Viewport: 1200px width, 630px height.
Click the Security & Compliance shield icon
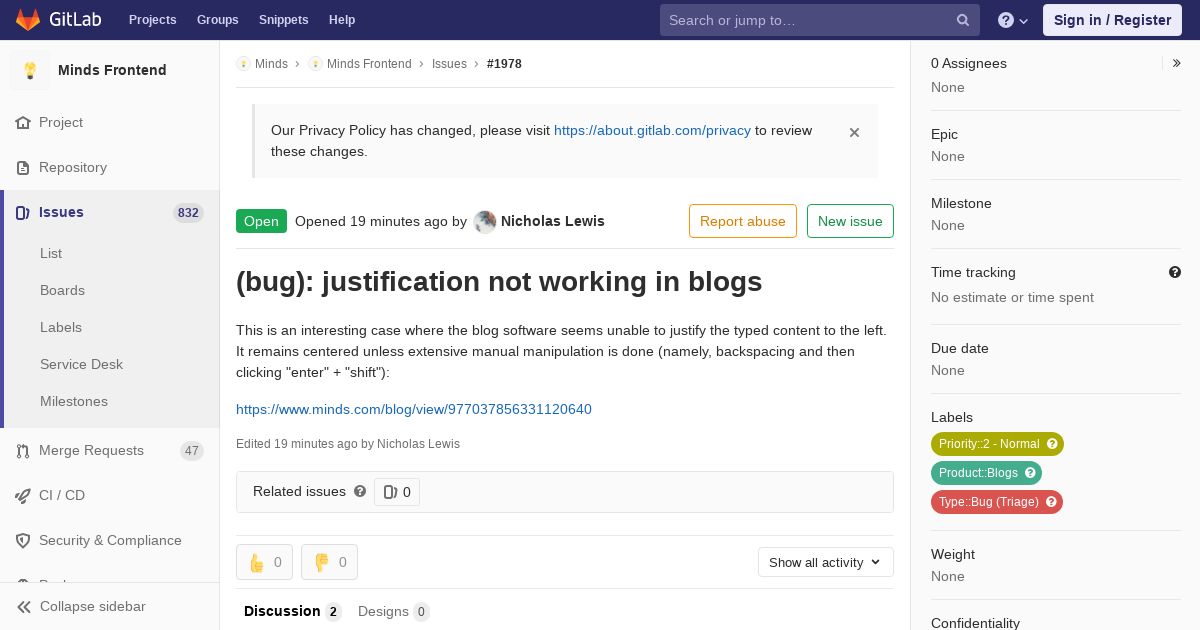[x=23, y=541]
